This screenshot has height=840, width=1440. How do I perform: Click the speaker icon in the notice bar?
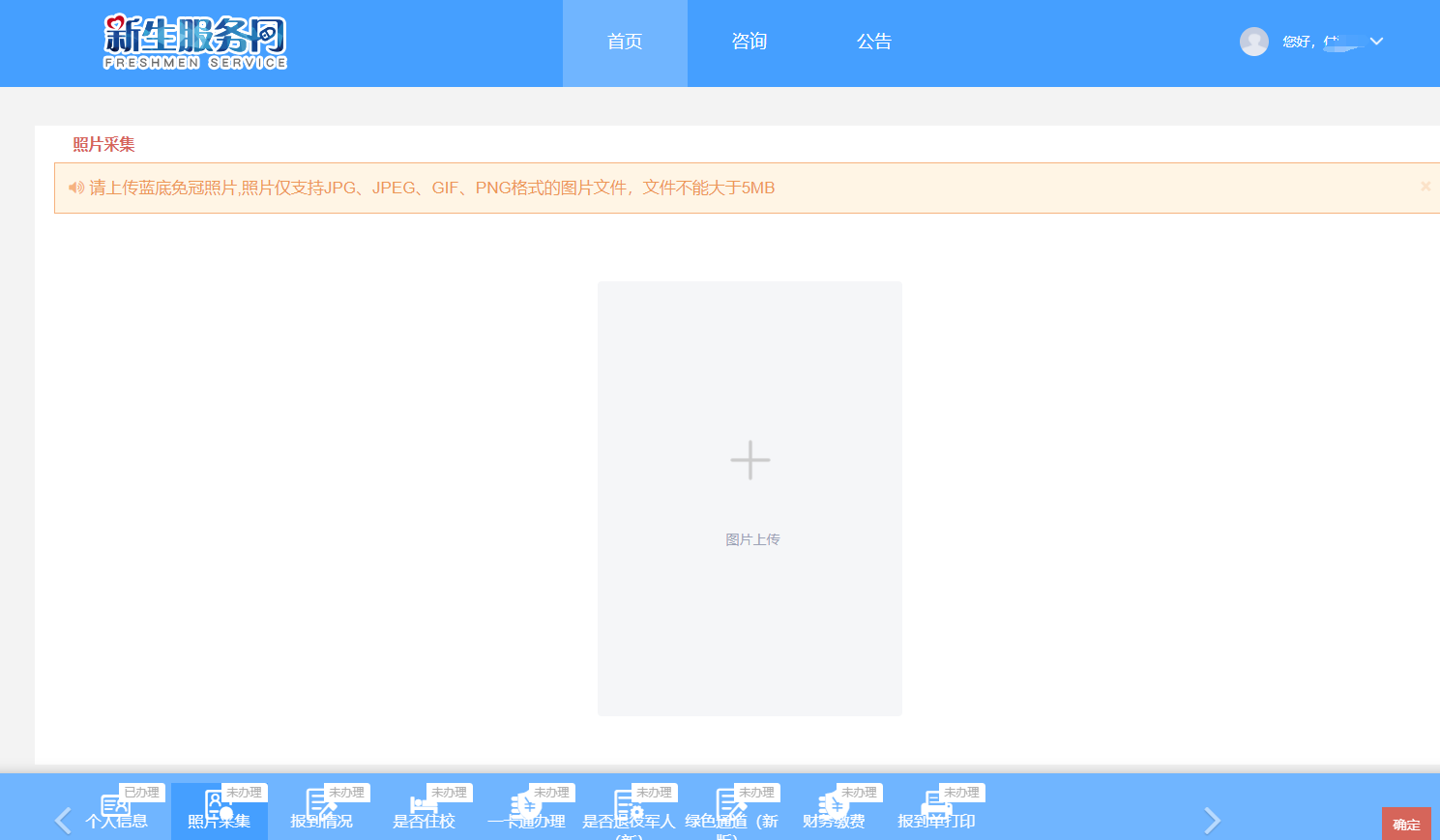[75, 188]
